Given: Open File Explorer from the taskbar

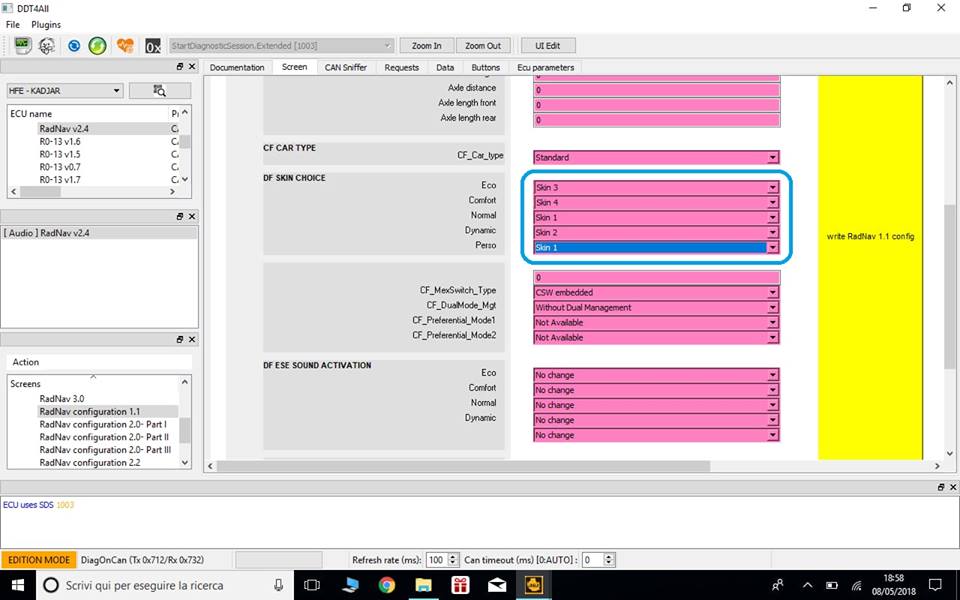Looking at the screenshot, I should pyautogui.click(x=423, y=585).
